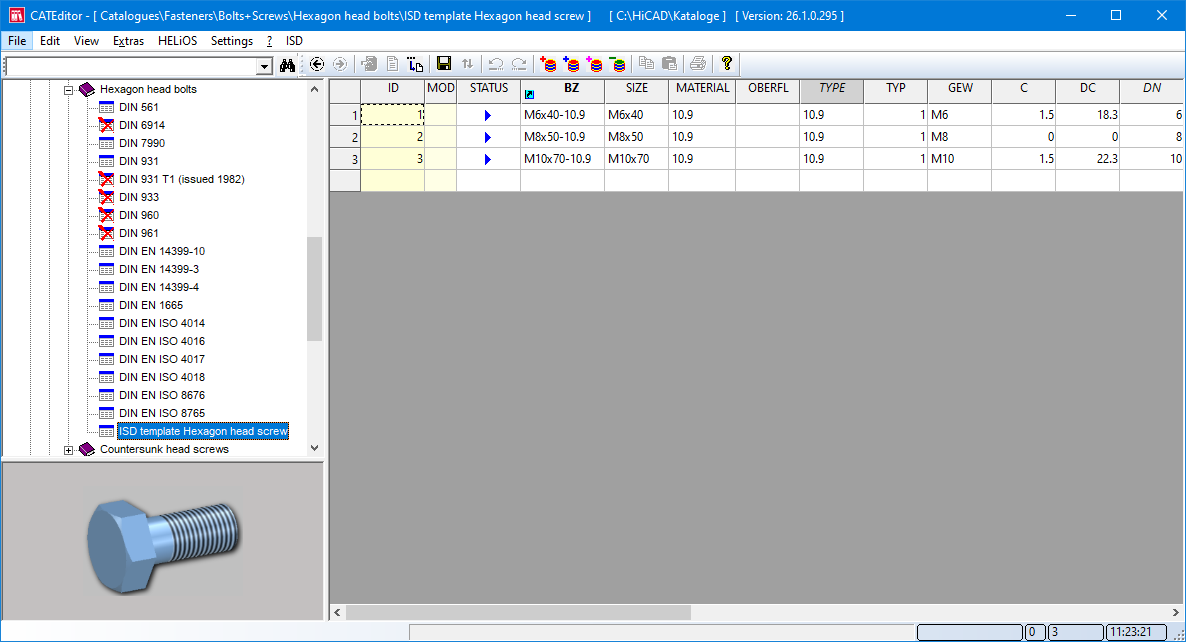
Task: Select row header number 2
Action: pos(346,137)
